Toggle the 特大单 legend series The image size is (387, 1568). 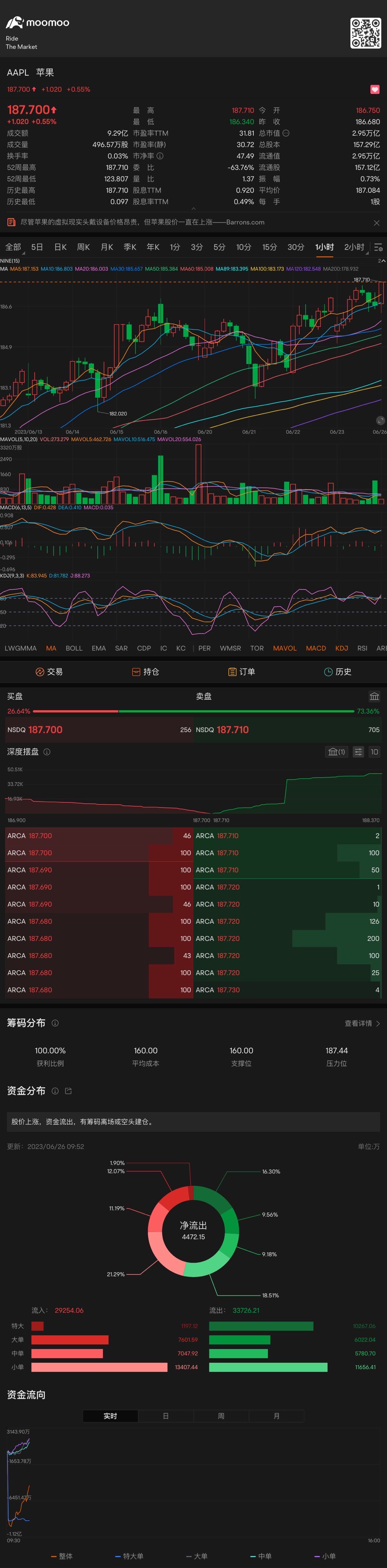coord(129,1556)
